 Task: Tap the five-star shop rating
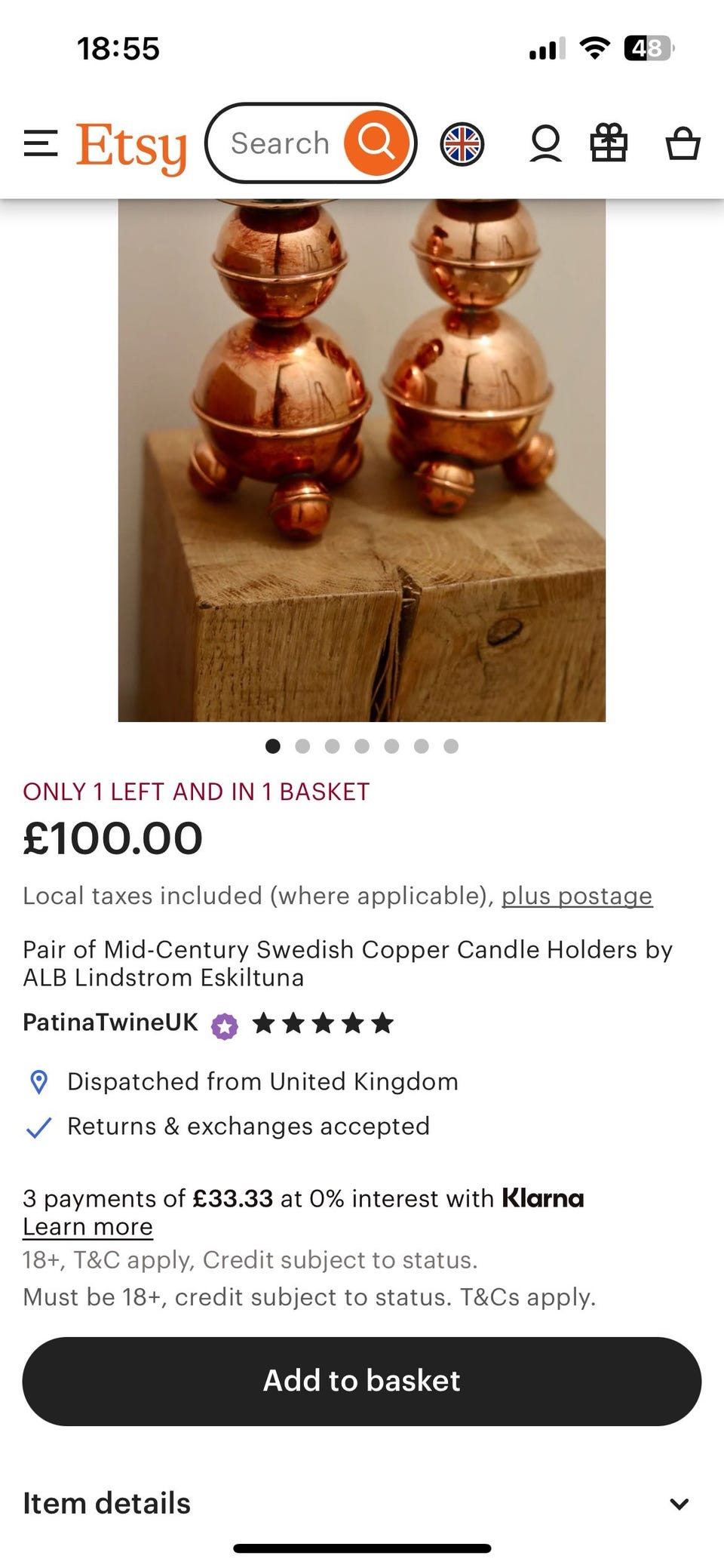[323, 1024]
